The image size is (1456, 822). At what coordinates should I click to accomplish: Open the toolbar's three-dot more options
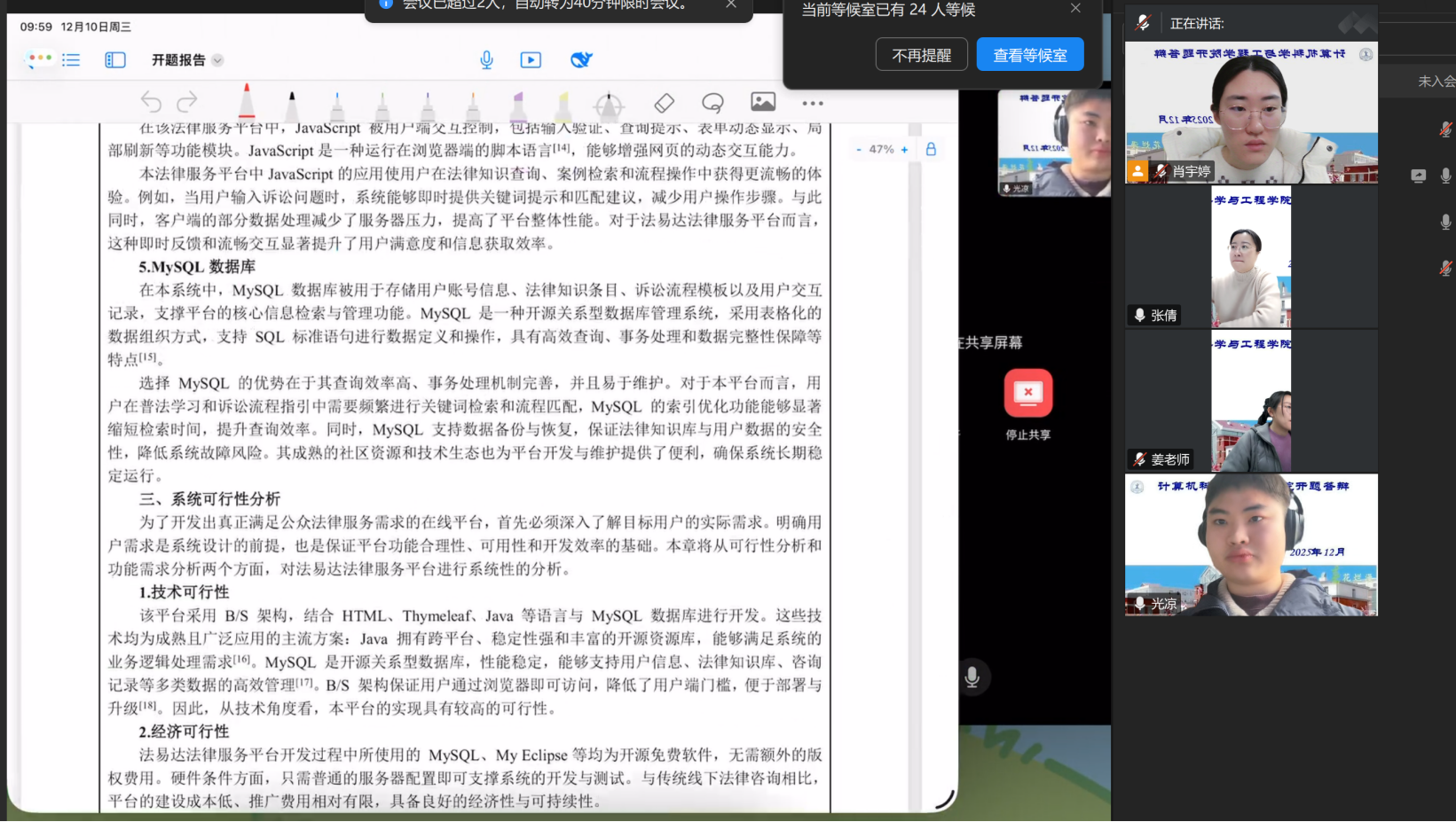tap(813, 104)
